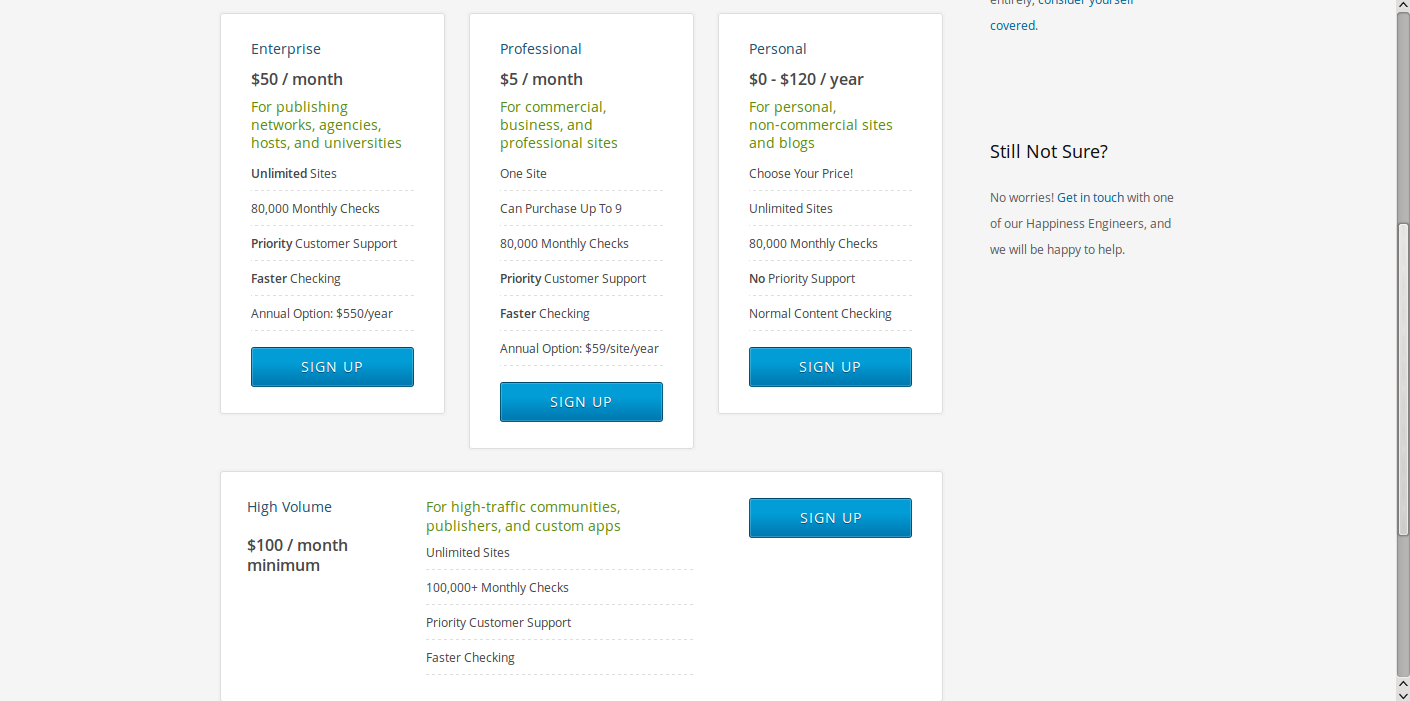The image size is (1410, 701).
Task: Click the 'Can Purchase Up To 9' feature
Action: pyautogui.click(x=560, y=209)
